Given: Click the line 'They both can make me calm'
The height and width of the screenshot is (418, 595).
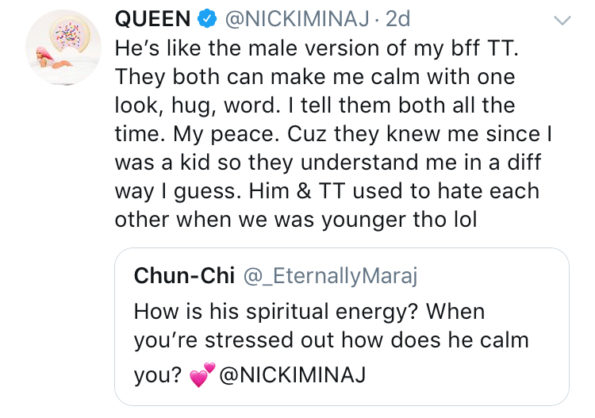Looking at the screenshot, I should 315,77.
